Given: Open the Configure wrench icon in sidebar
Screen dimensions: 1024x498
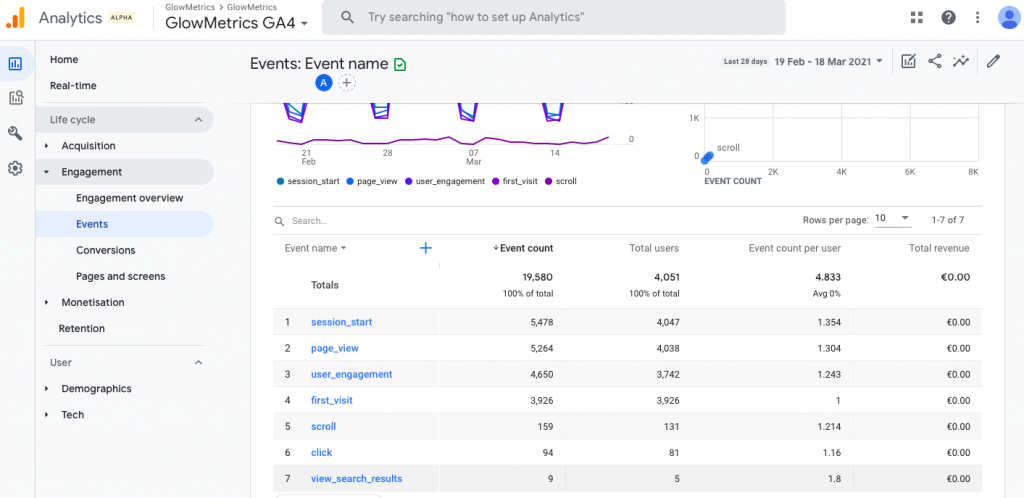Looking at the screenshot, I should tap(15, 133).
